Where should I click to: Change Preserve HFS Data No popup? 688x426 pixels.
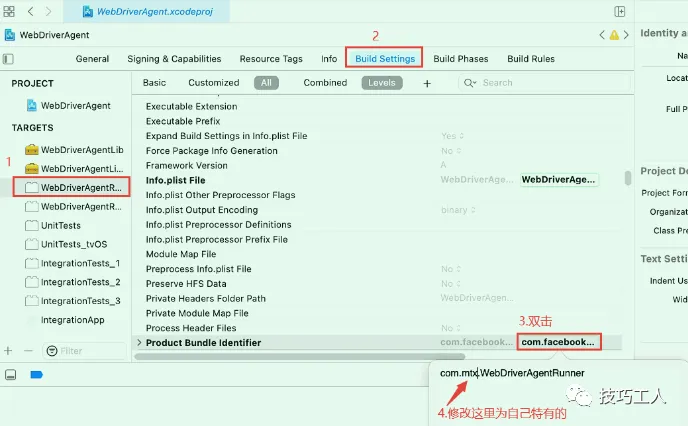pyautogui.click(x=451, y=284)
